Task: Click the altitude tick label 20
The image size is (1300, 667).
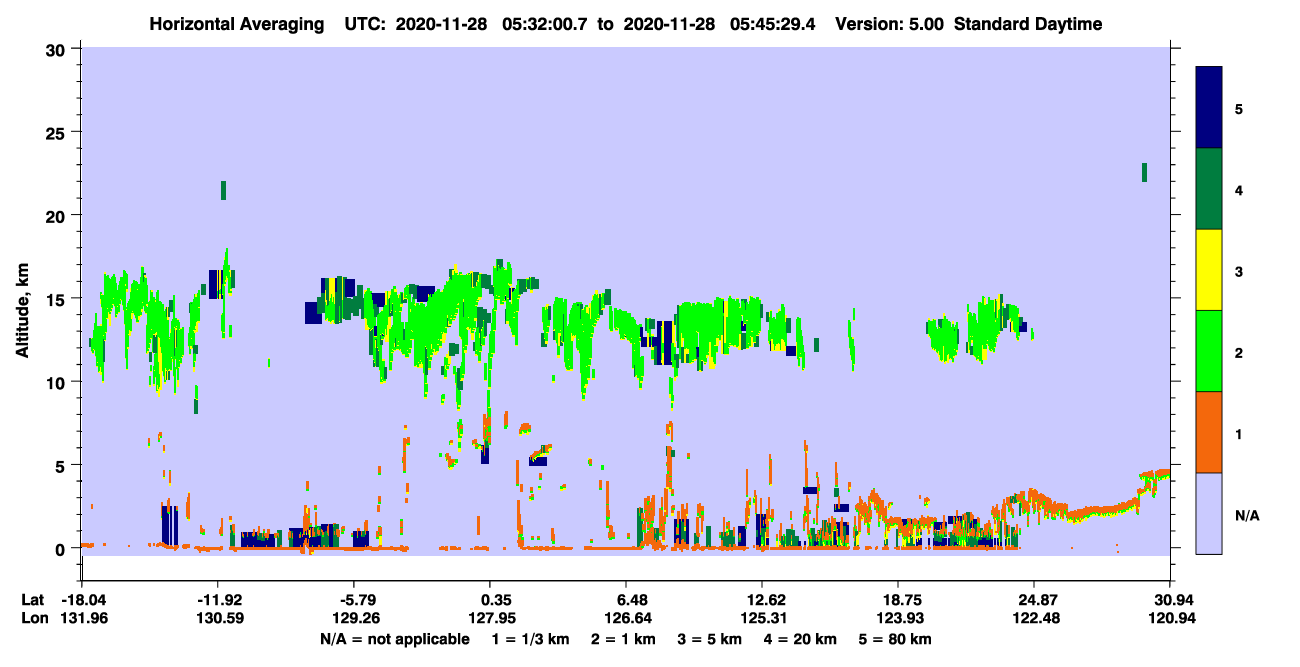Action: coord(58,215)
